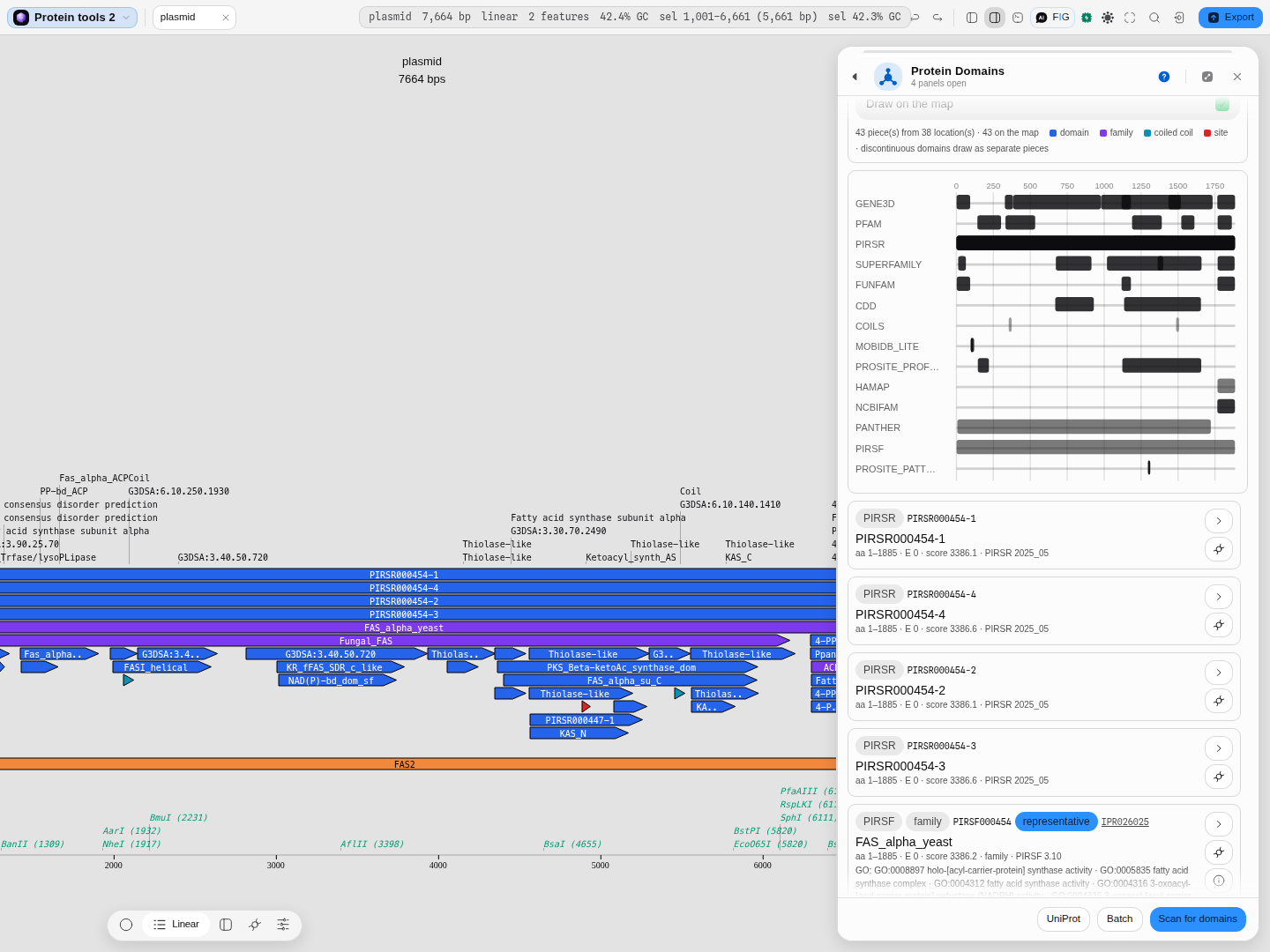Open the Protein tools 2 dropdown
This screenshot has width=1270, height=952.
(72, 18)
